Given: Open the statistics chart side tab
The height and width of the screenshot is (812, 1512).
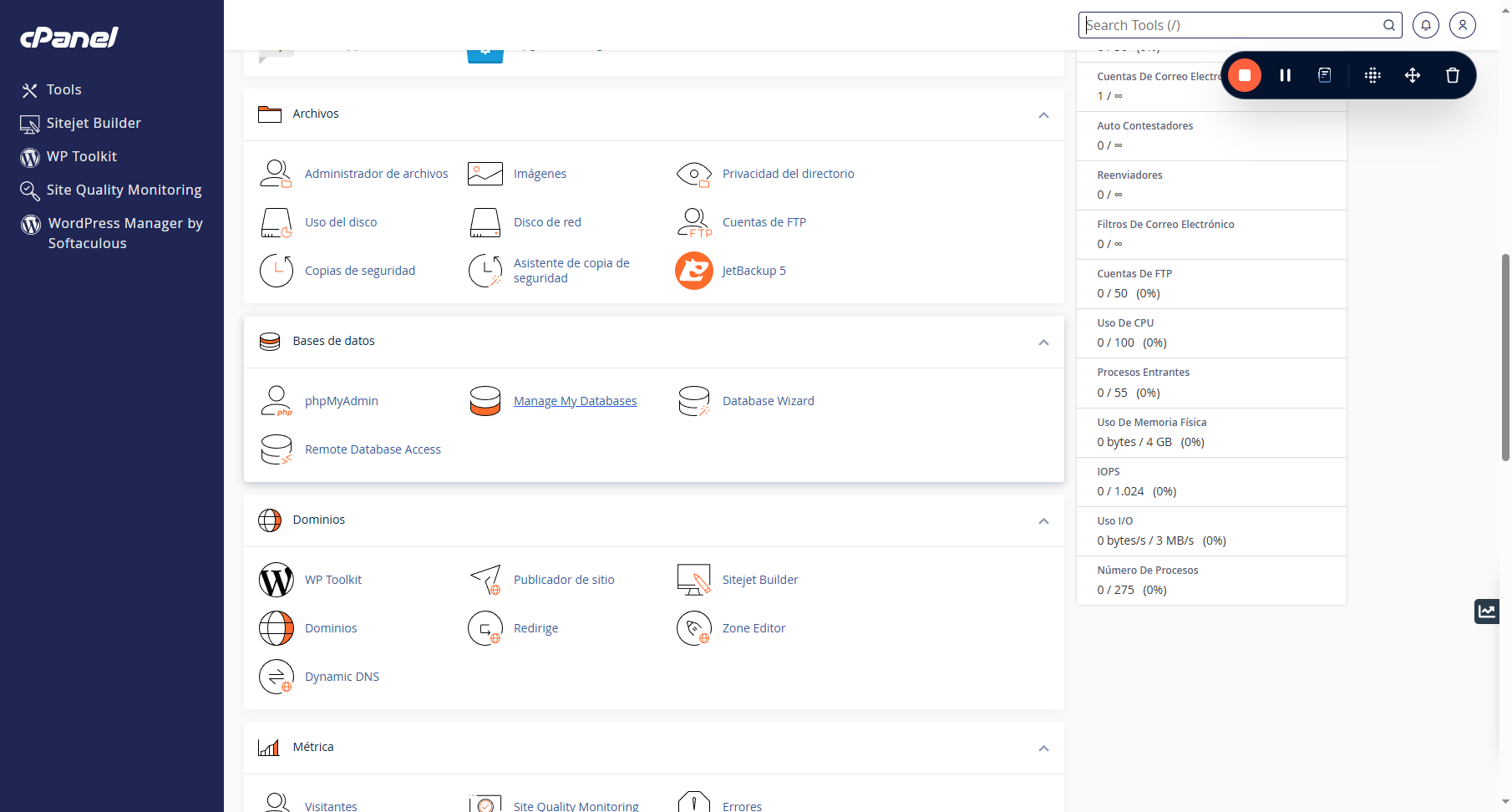Looking at the screenshot, I should tap(1487, 611).
